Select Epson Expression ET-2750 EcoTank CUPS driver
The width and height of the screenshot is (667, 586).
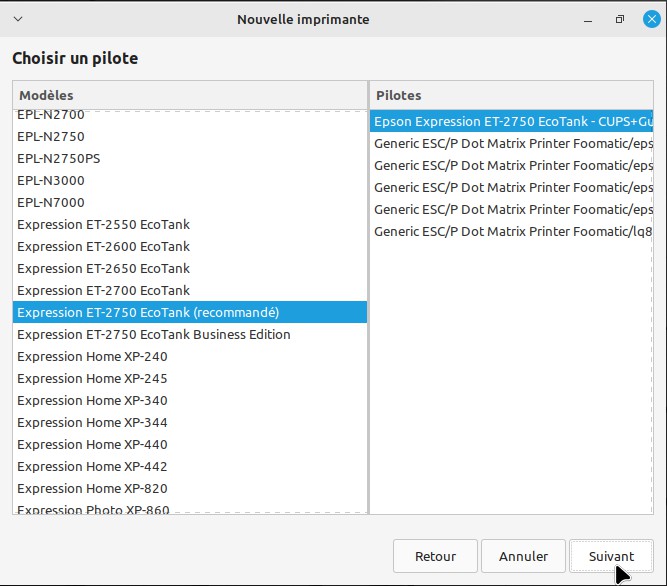(x=511, y=122)
